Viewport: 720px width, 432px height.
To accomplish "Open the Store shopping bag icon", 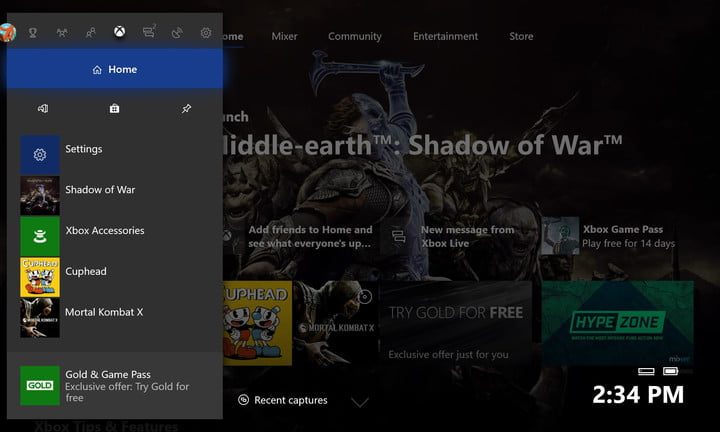I will (114, 109).
